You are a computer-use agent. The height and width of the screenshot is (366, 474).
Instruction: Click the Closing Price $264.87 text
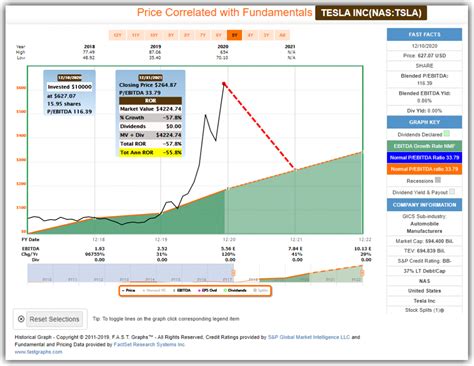click(148, 85)
